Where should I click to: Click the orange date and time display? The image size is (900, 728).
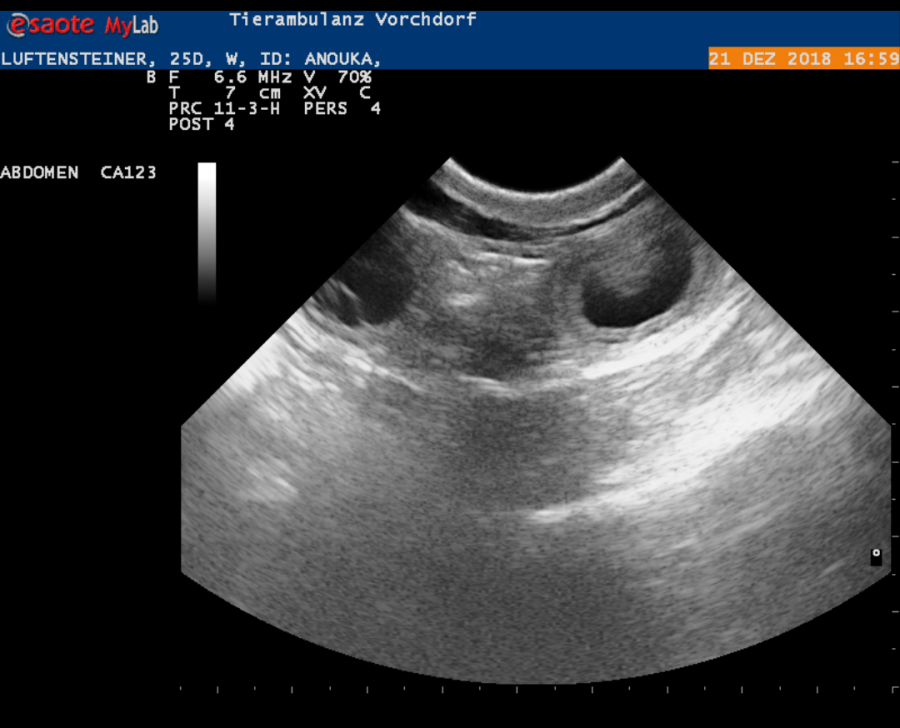click(x=803, y=59)
